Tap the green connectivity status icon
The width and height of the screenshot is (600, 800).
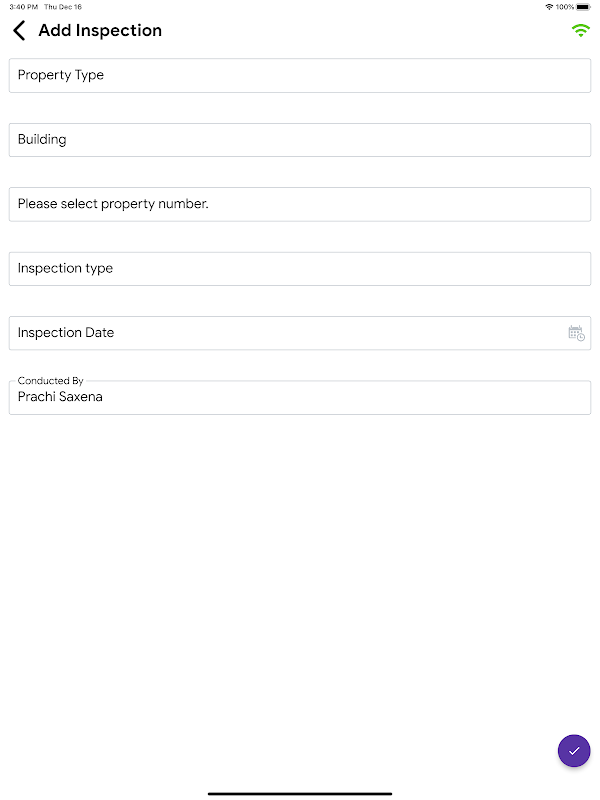581,31
